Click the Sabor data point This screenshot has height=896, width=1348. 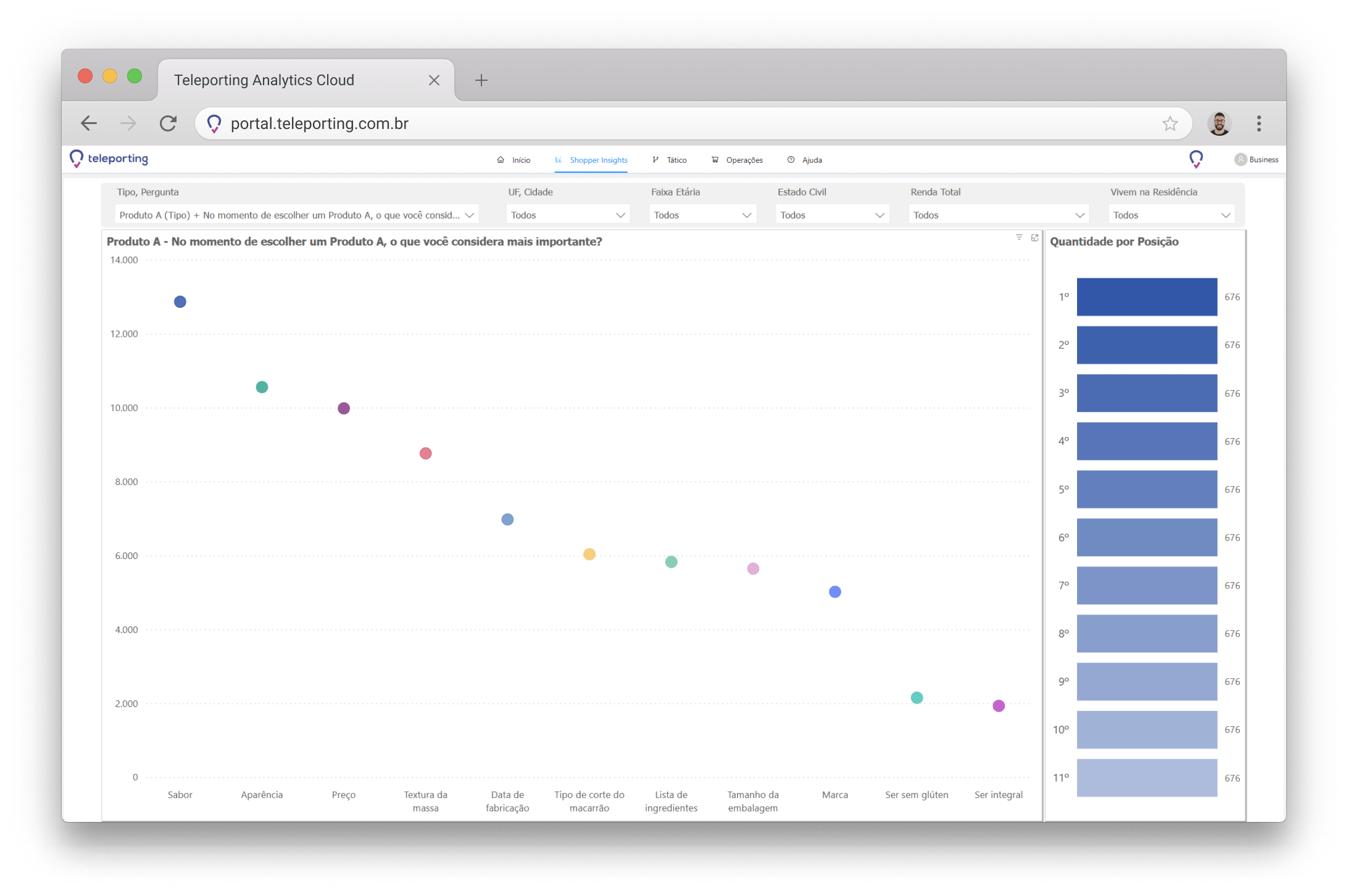tap(180, 302)
